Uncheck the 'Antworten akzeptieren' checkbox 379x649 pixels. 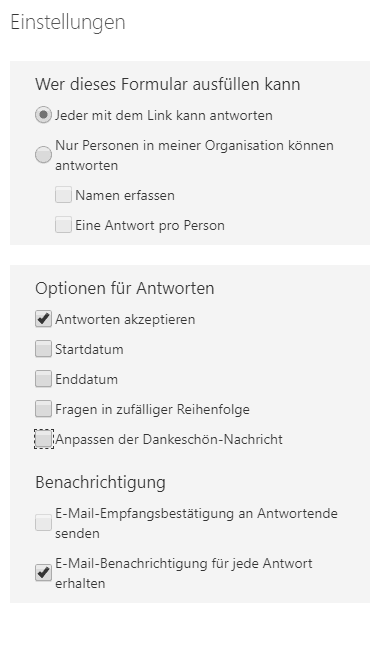coord(43,319)
